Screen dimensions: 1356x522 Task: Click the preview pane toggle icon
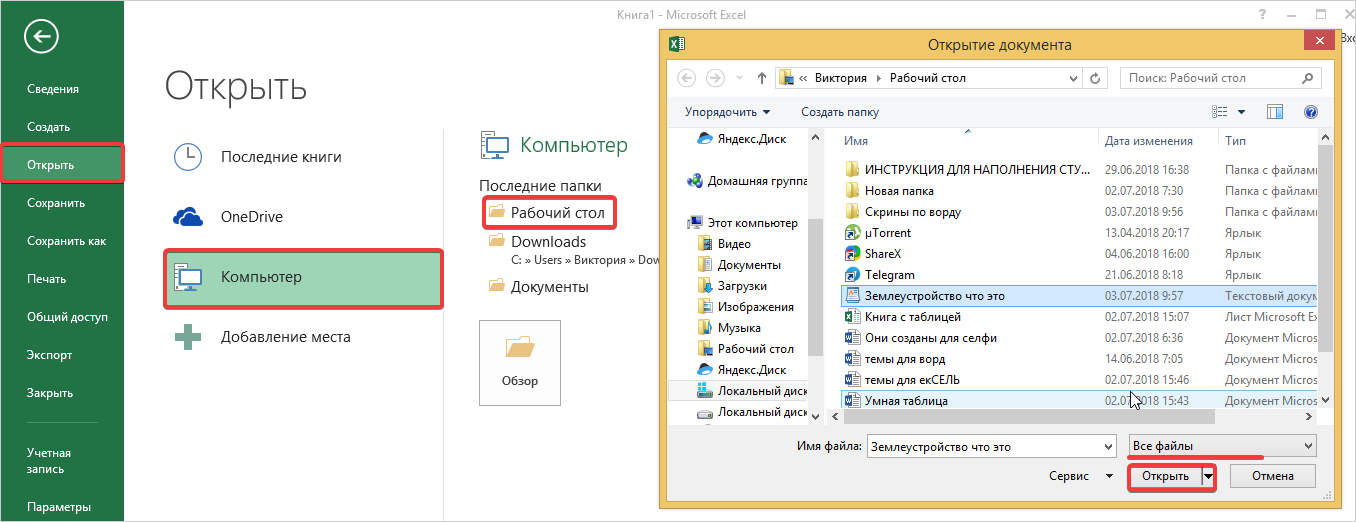(1275, 112)
